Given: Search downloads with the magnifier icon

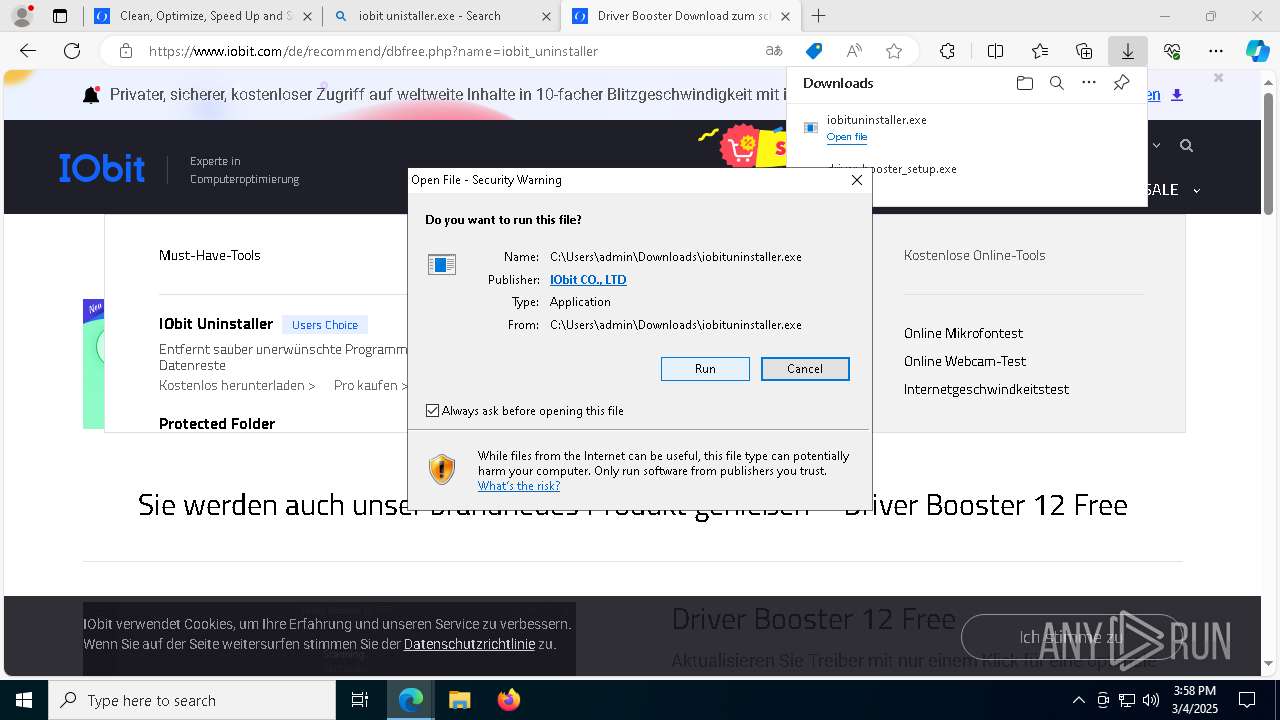Looking at the screenshot, I should (x=1056, y=83).
